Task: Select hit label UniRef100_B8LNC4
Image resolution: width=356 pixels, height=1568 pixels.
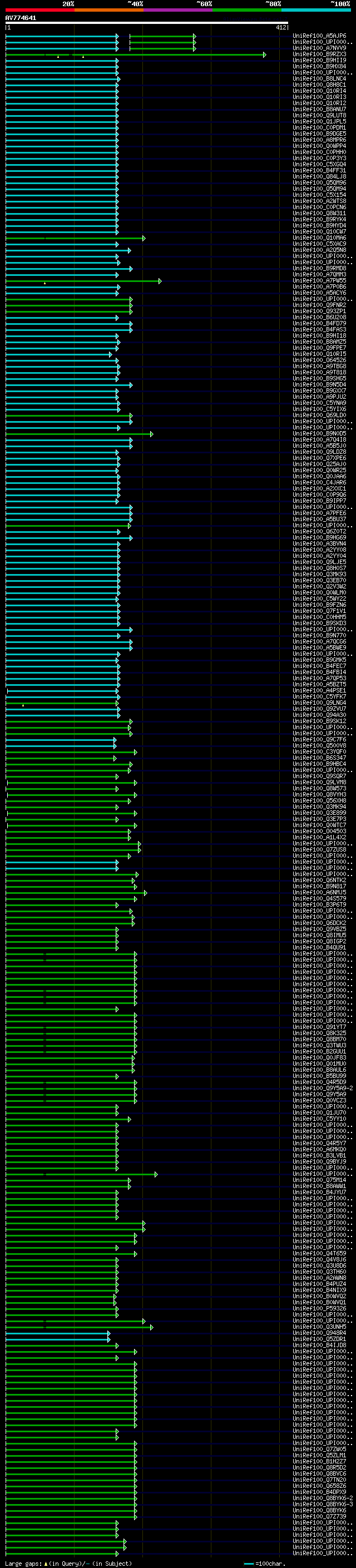Action: click(x=319, y=78)
